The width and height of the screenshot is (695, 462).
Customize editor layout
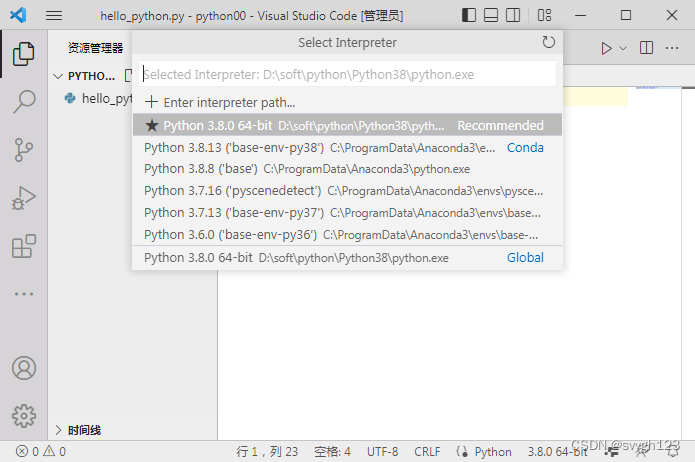click(x=544, y=15)
